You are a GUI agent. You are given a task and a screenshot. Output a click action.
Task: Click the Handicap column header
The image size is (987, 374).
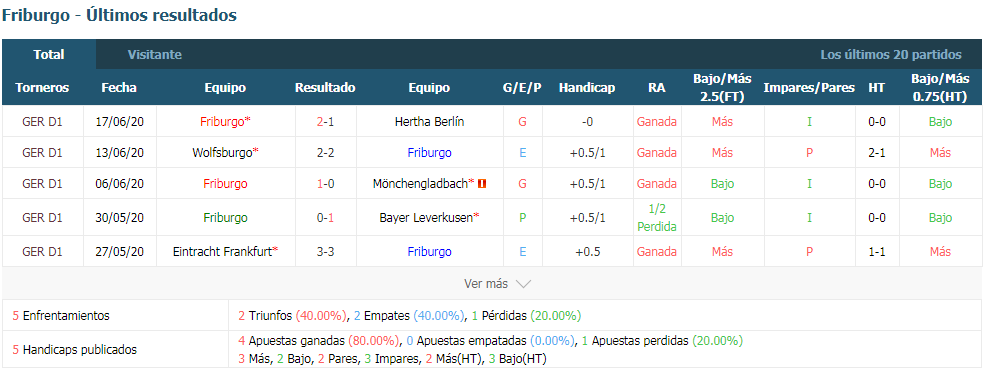[587, 88]
